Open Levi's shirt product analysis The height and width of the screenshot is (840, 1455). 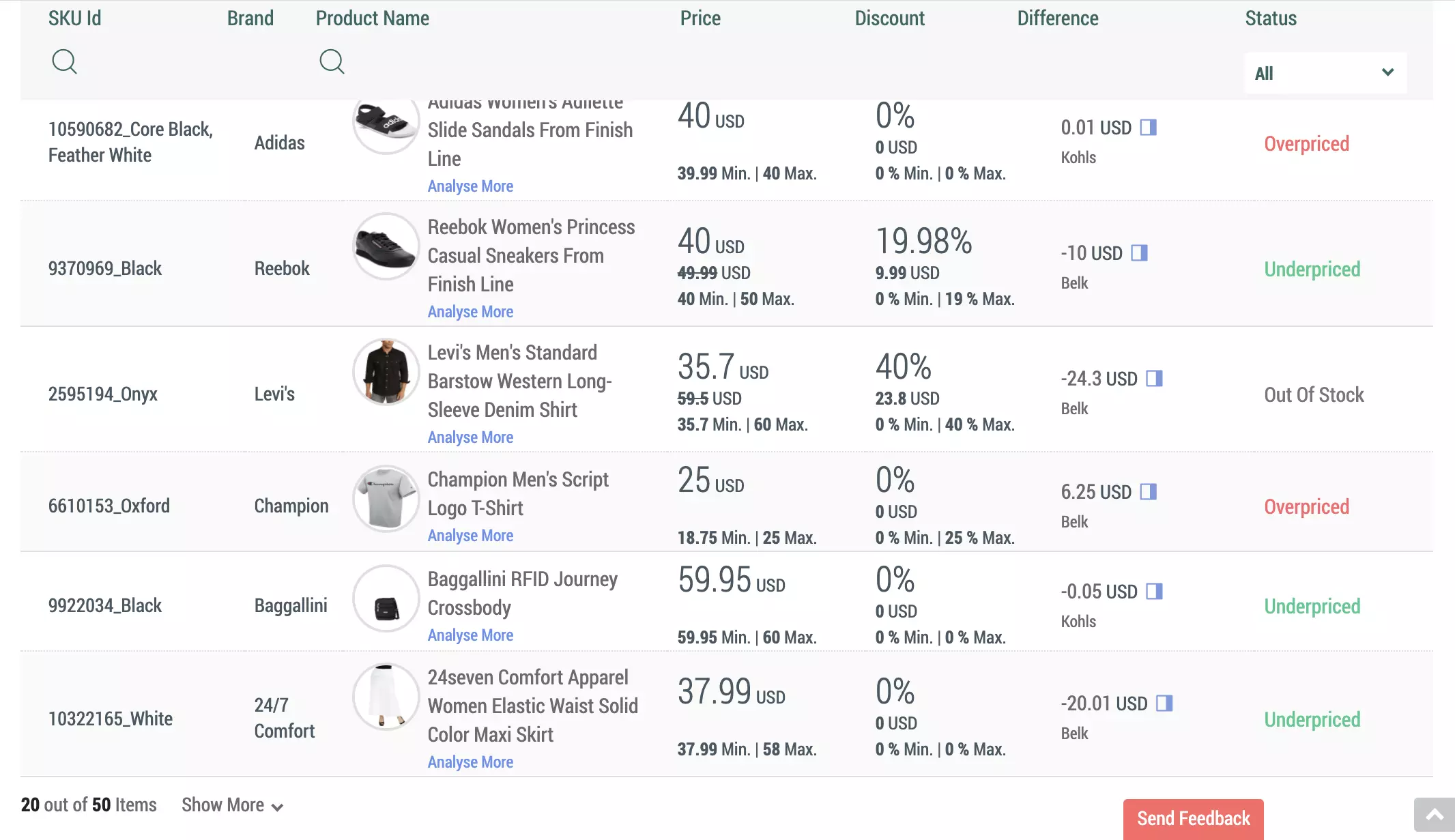tap(471, 437)
